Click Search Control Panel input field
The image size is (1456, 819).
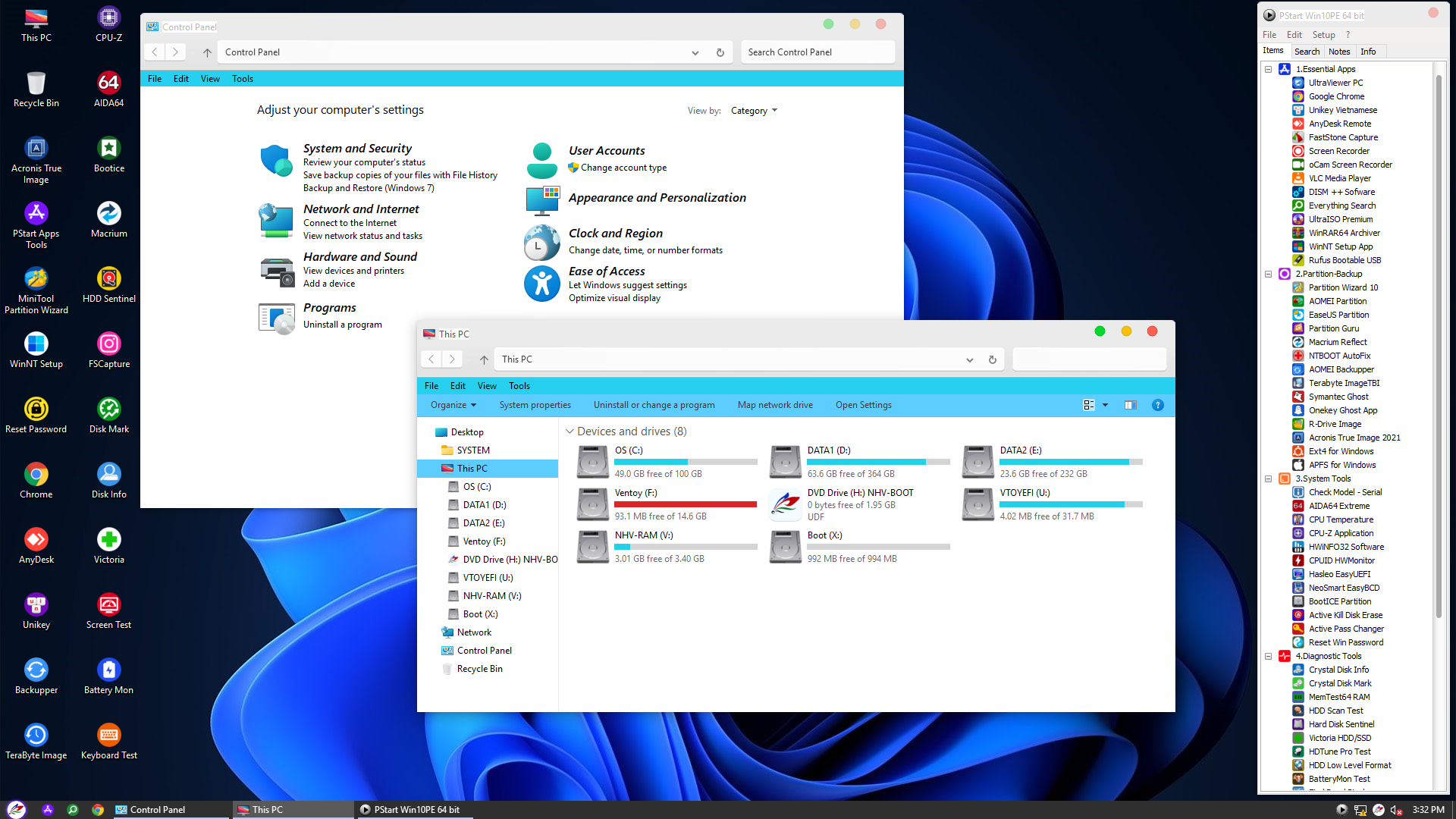(x=817, y=52)
